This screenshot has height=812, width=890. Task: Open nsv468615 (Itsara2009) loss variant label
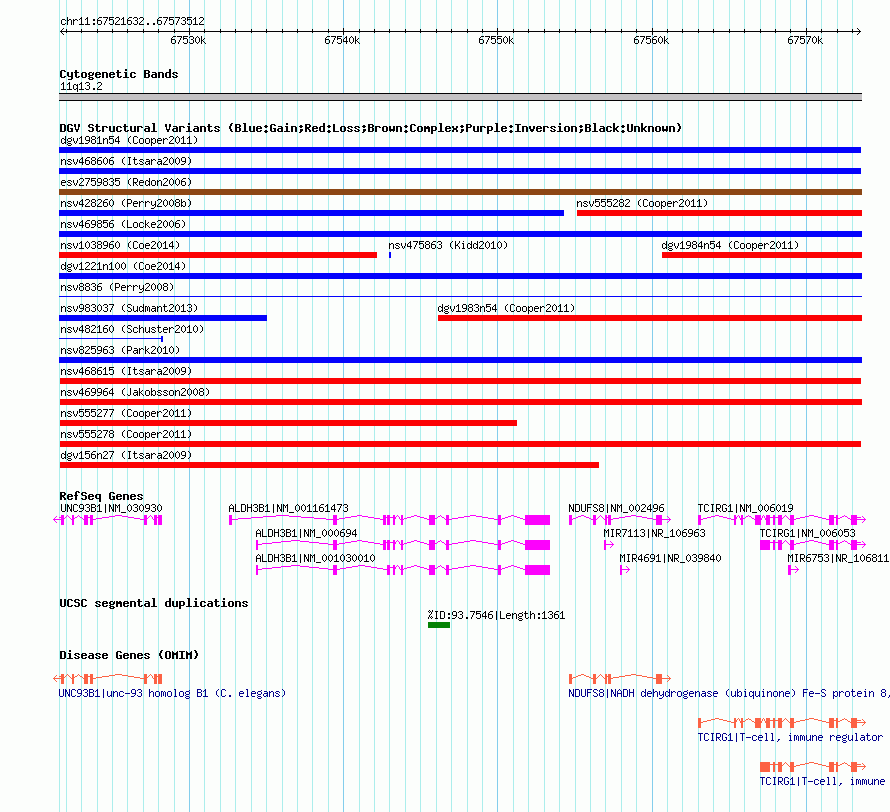[x=126, y=371]
